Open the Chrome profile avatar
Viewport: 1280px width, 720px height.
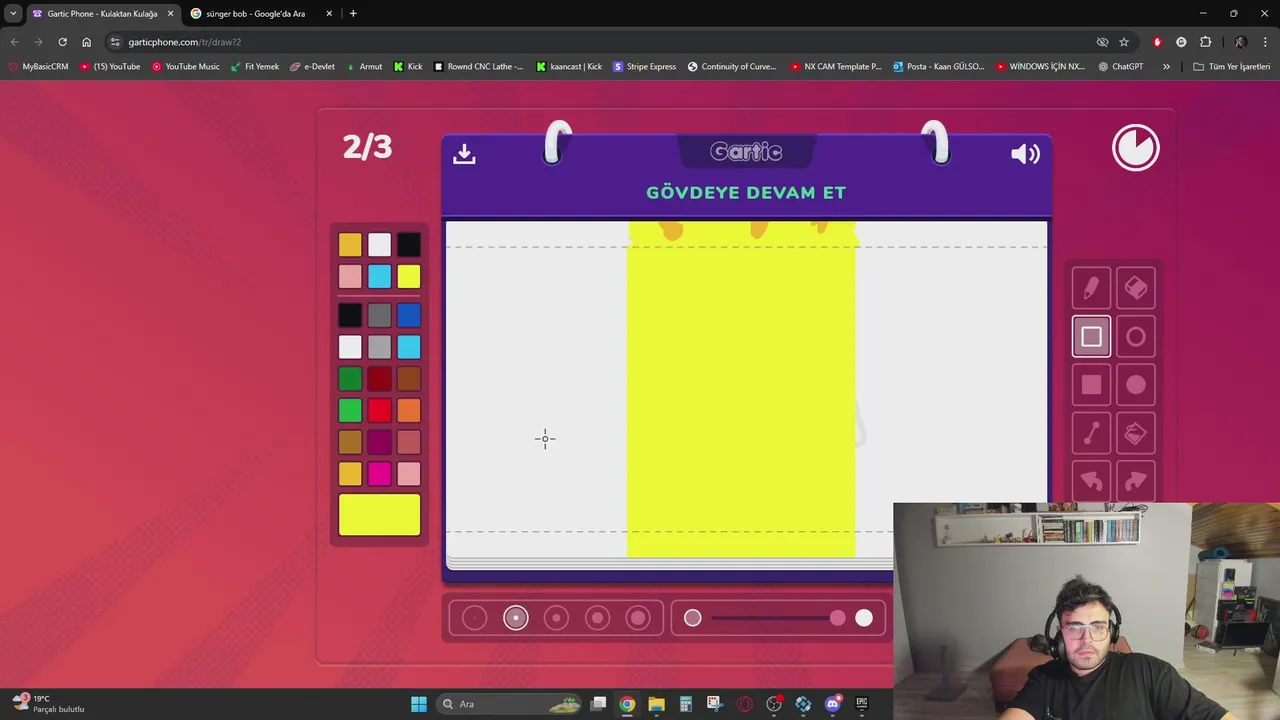(x=1240, y=42)
